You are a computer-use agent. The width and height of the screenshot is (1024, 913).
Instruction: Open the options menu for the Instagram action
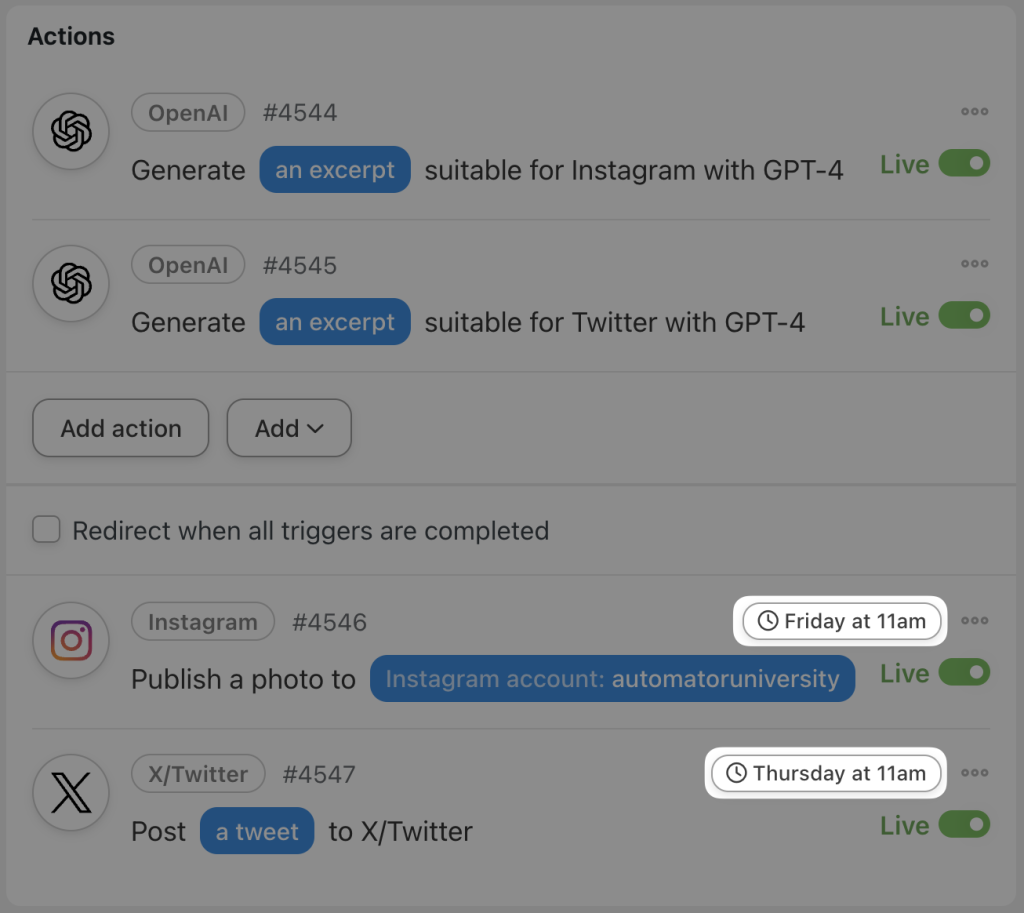coord(974,620)
